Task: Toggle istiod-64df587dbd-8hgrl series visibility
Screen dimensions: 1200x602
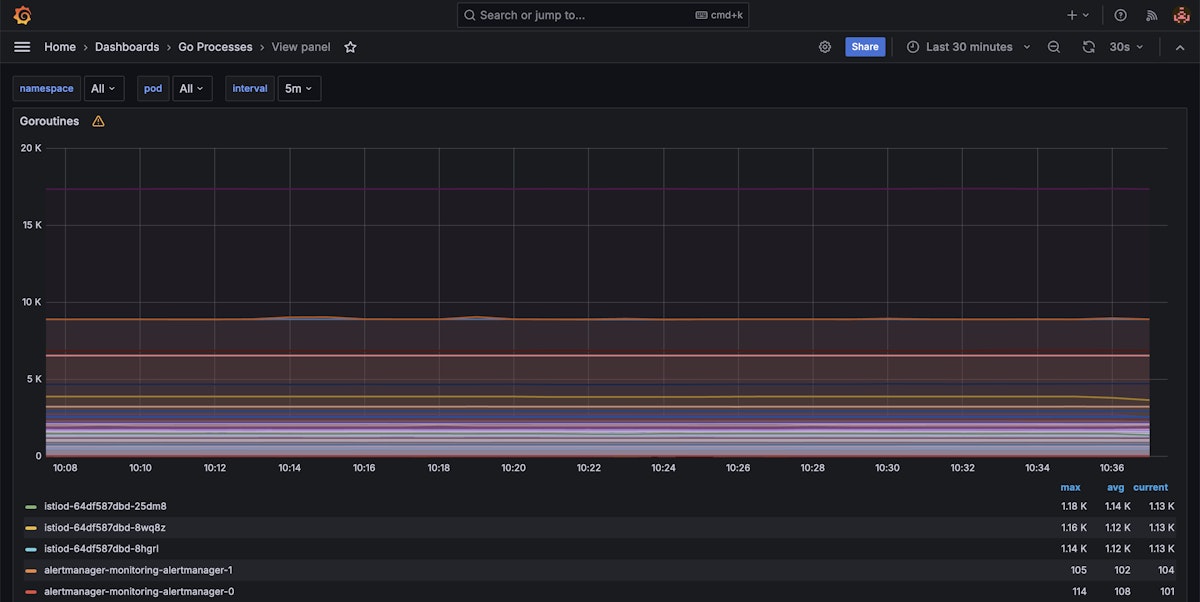Action: pyautogui.click(x=101, y=549)
